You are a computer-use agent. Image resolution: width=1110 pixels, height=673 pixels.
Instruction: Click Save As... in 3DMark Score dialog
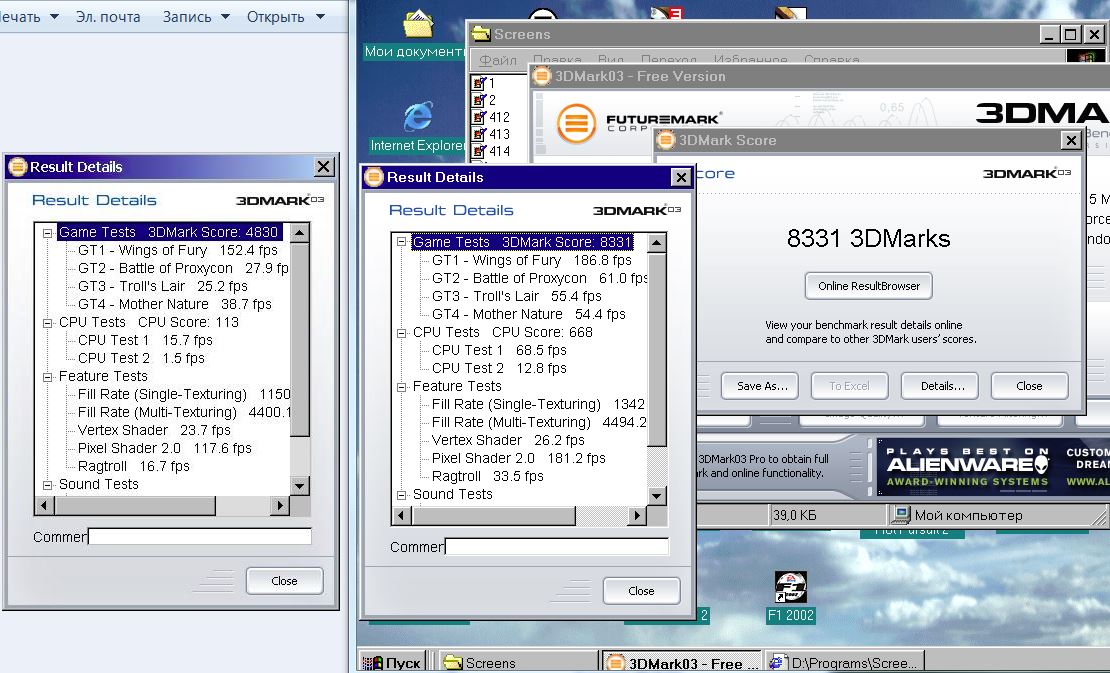[x=760, y=386]
